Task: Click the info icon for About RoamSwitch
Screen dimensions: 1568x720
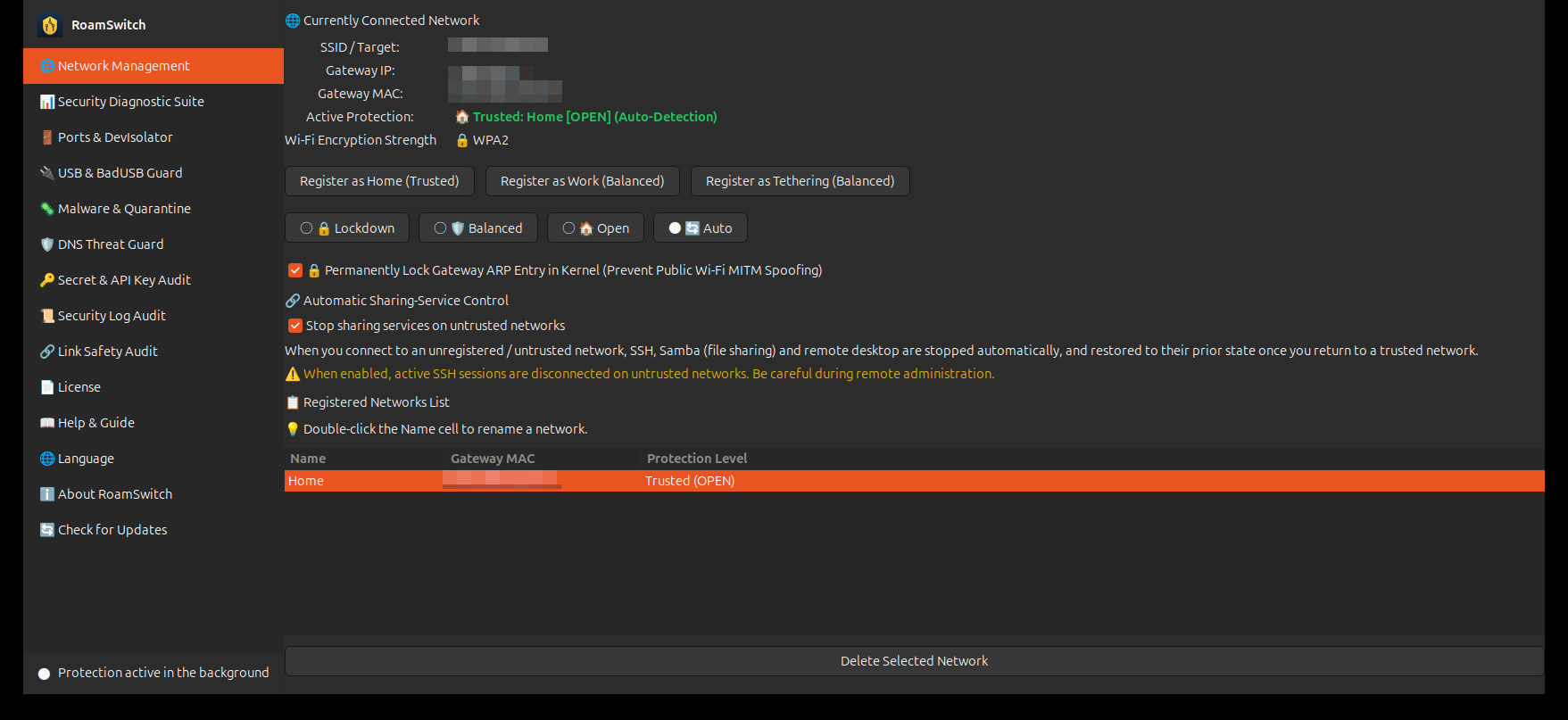Action: [47, 494]
